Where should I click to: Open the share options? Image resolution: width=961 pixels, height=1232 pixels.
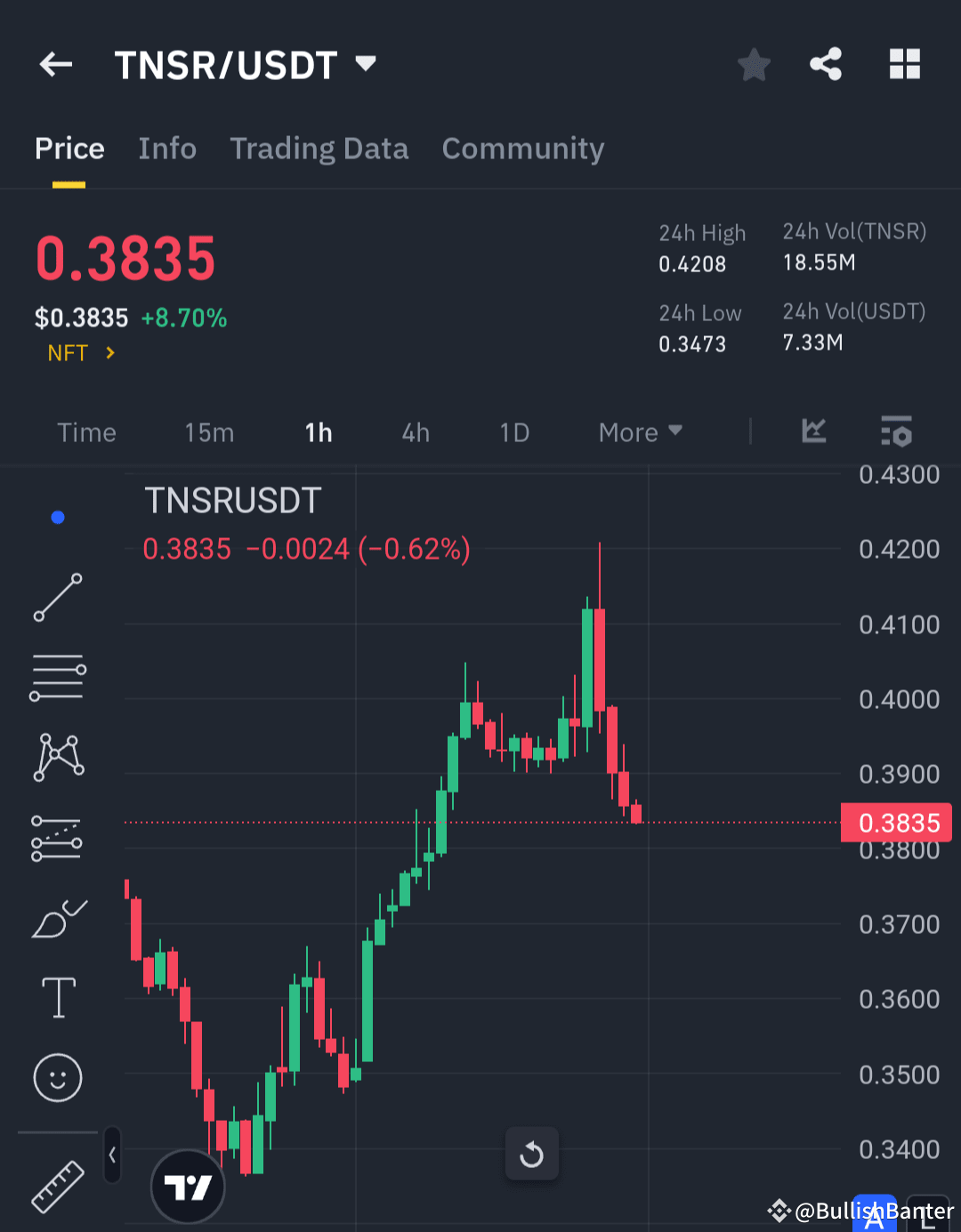826,63
